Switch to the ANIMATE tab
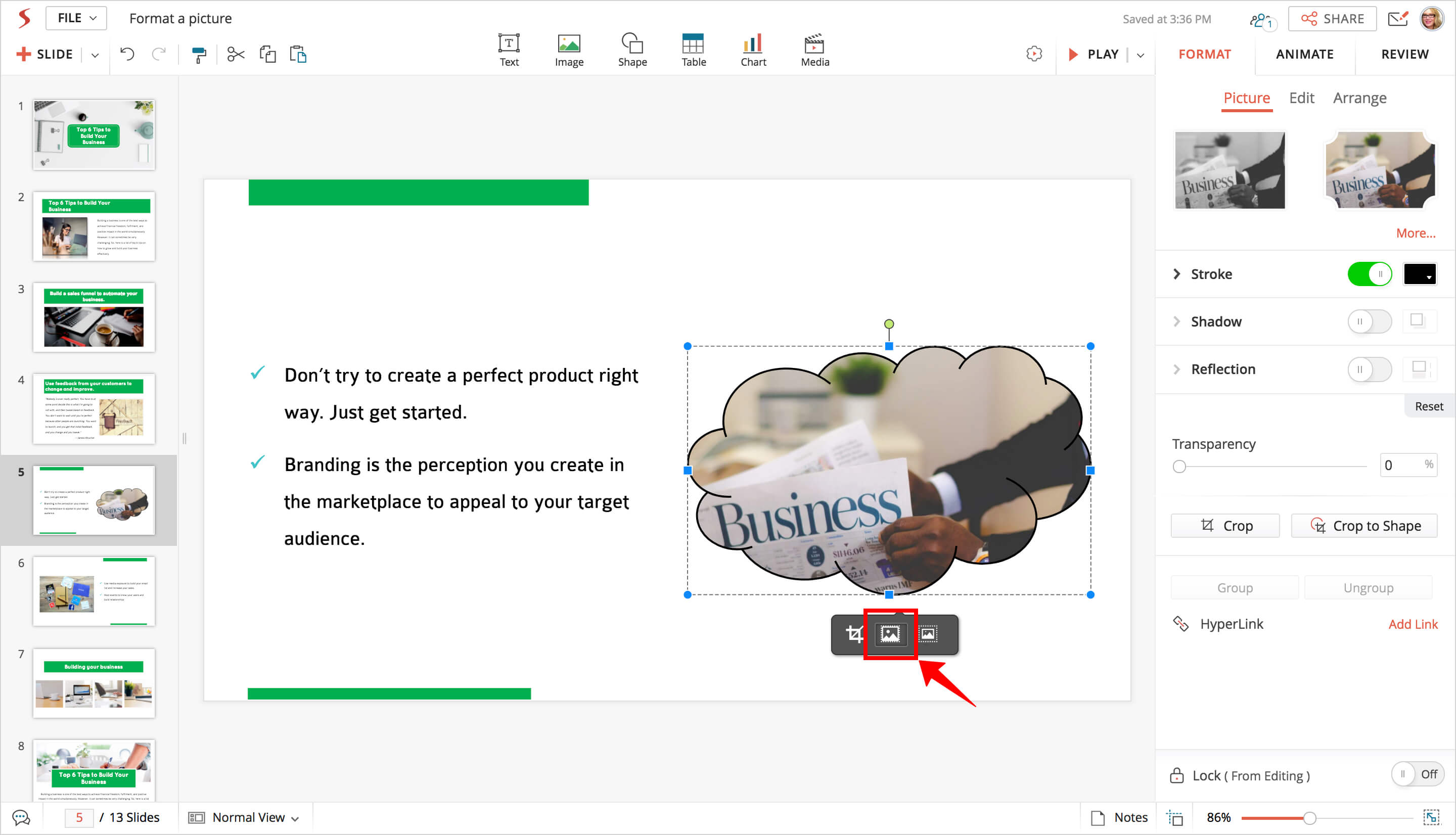 point(1304,55)
